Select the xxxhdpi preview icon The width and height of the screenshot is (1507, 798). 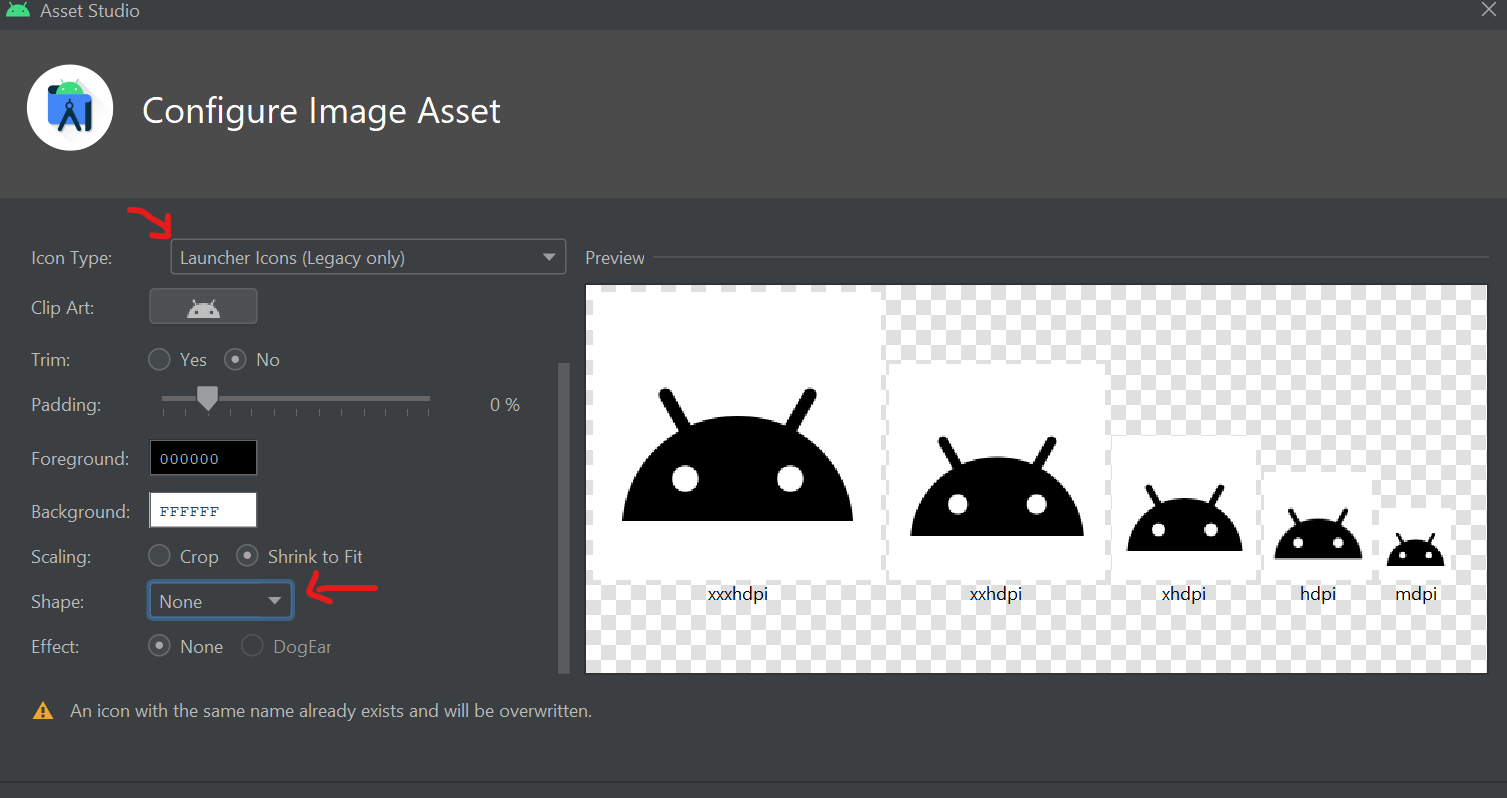coord(737,437)
